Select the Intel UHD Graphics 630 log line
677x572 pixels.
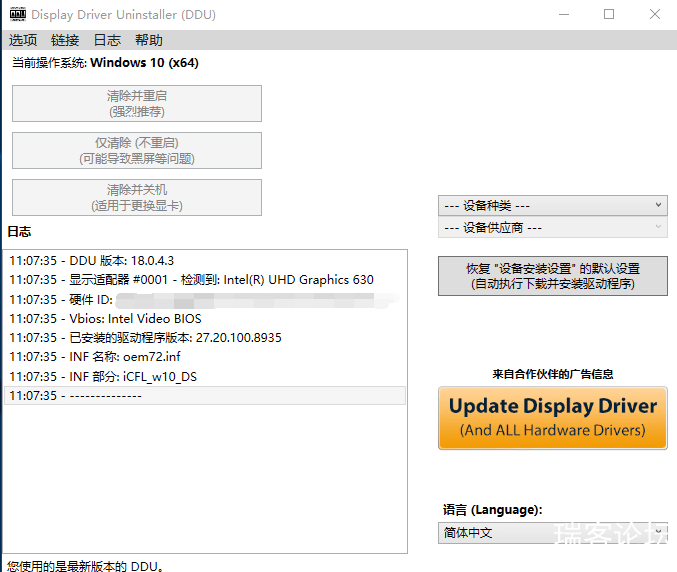[192, 280]
